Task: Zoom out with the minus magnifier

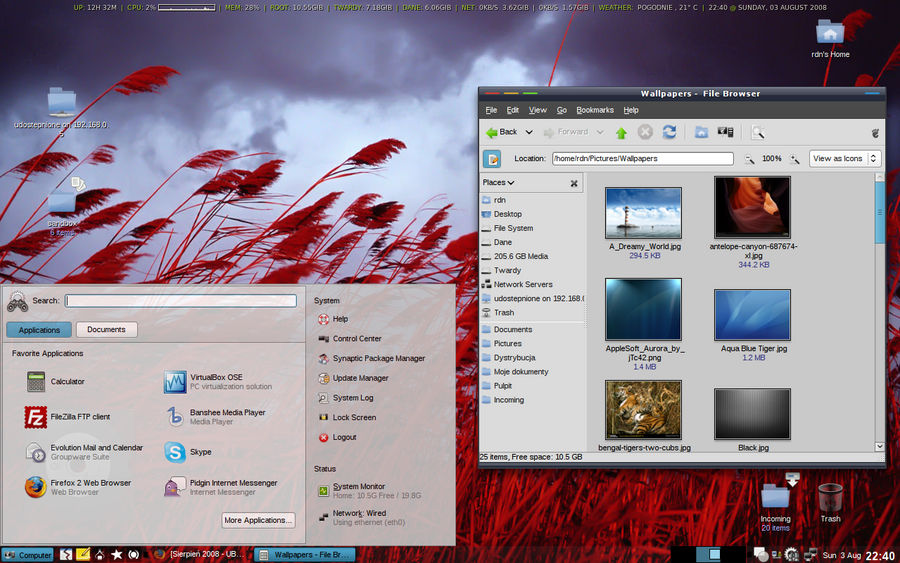Action: click(x=749, y=159)
